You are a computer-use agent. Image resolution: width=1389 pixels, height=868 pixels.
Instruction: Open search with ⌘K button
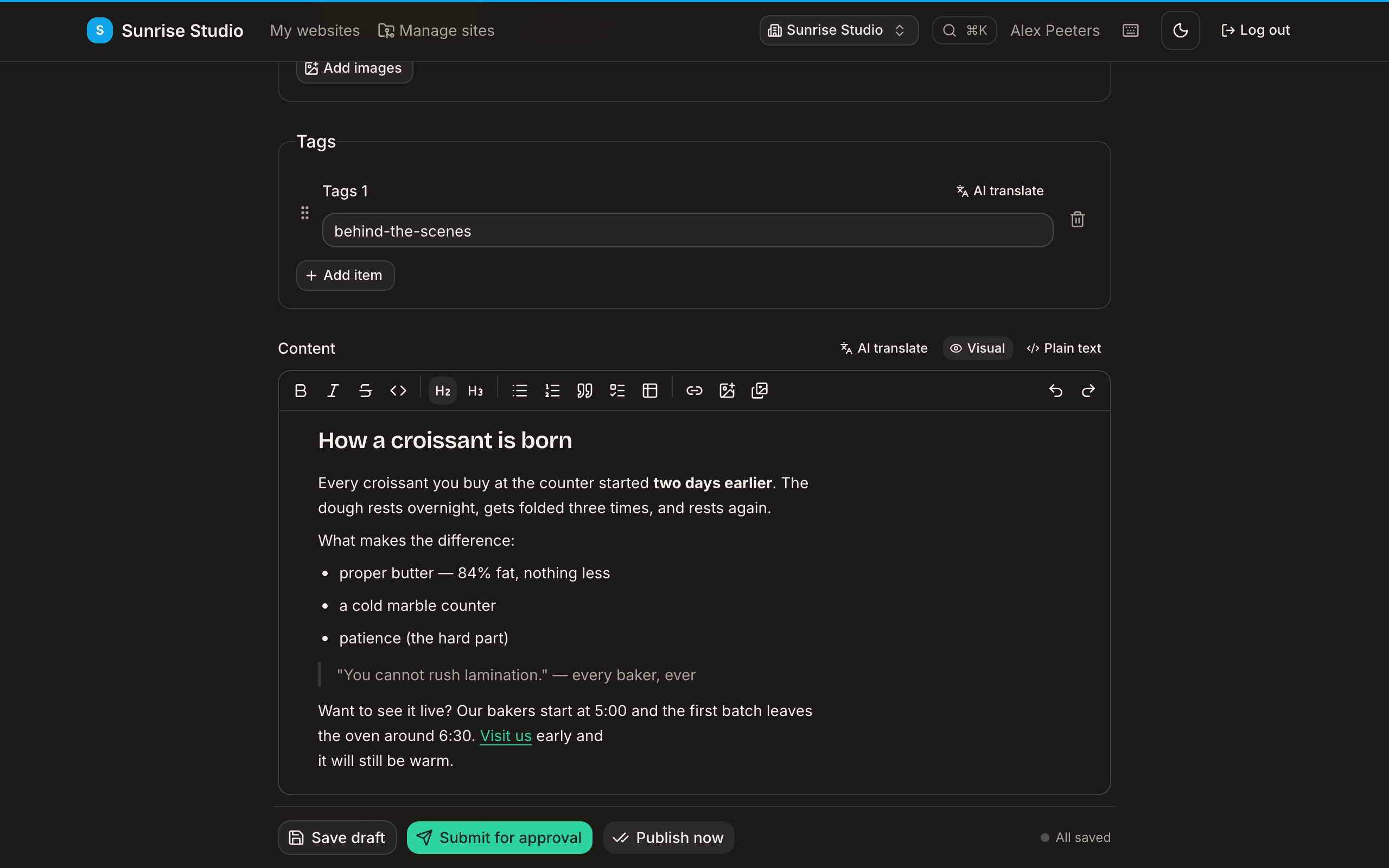(x=964, y=30)
